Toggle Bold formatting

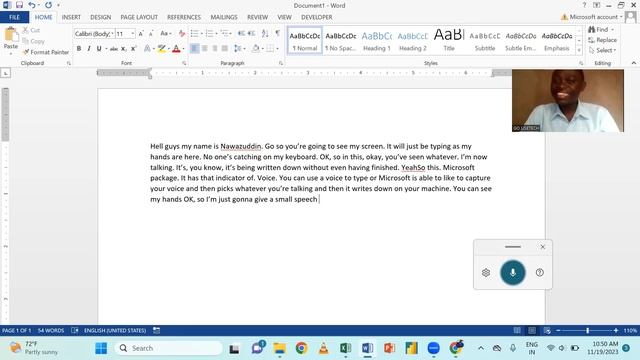pos(79,49)
